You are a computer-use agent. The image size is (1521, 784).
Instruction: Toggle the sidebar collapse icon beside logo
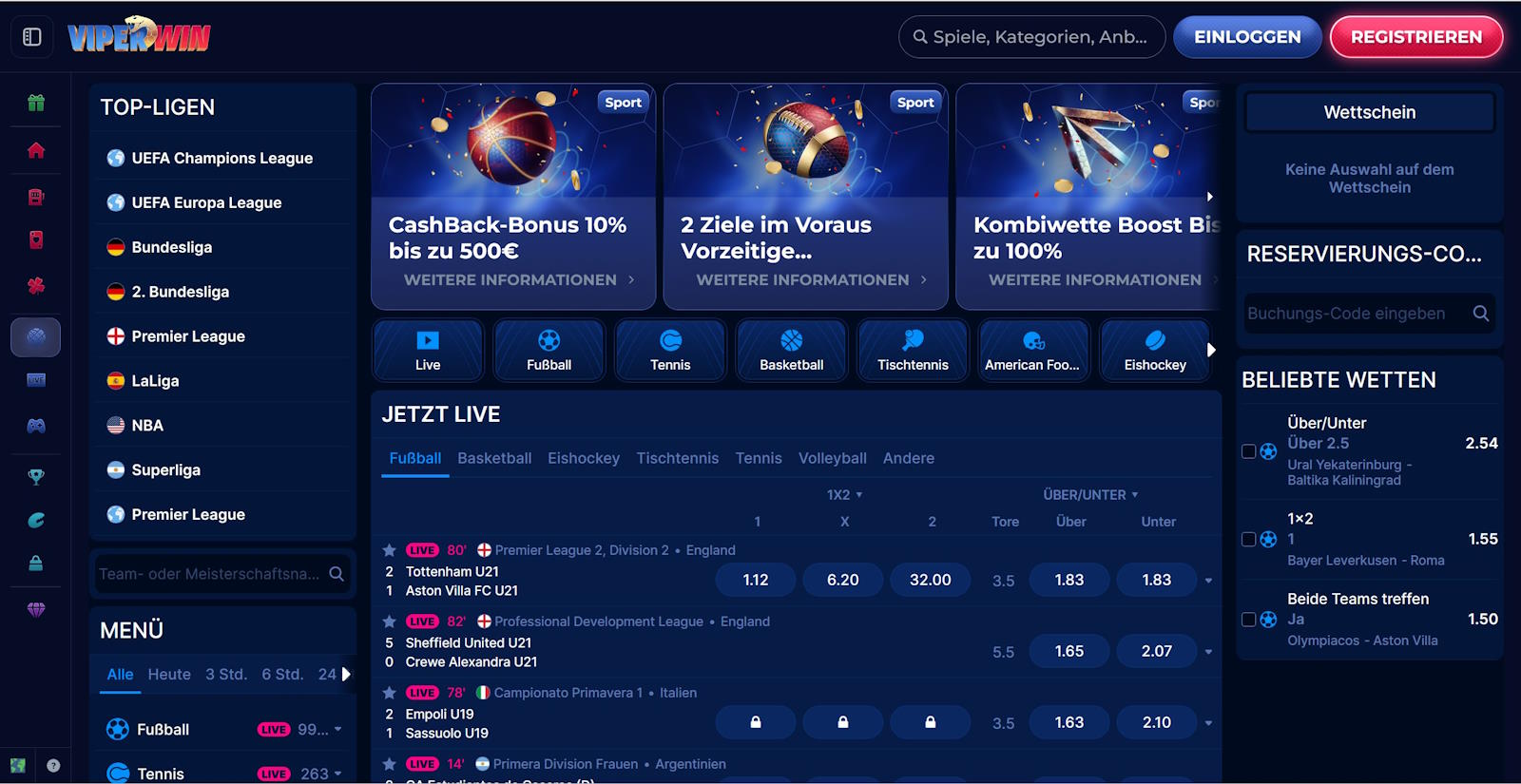[32, 37]
